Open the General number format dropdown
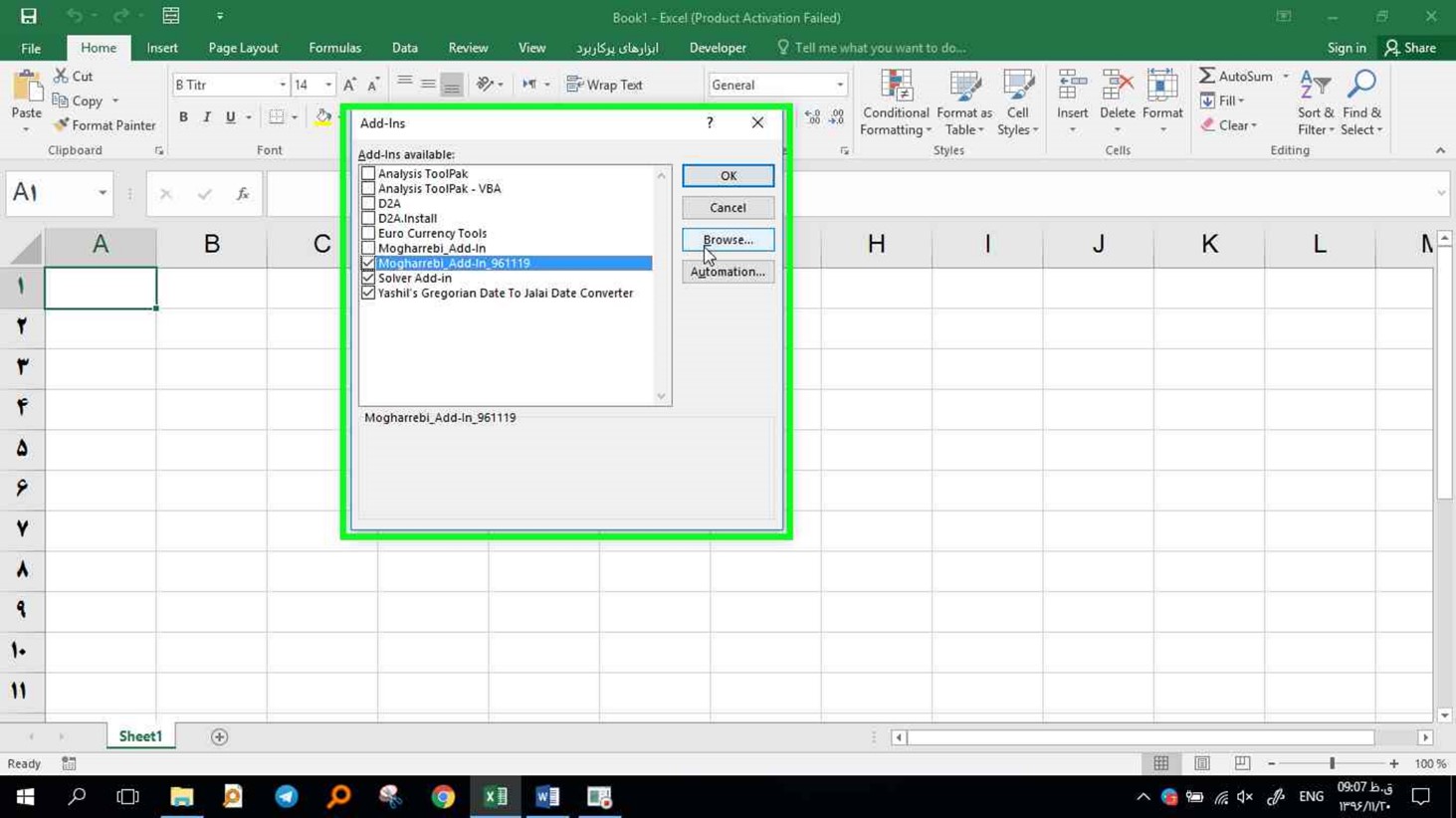Viewport: 1456px width, 818px height. 840,85
